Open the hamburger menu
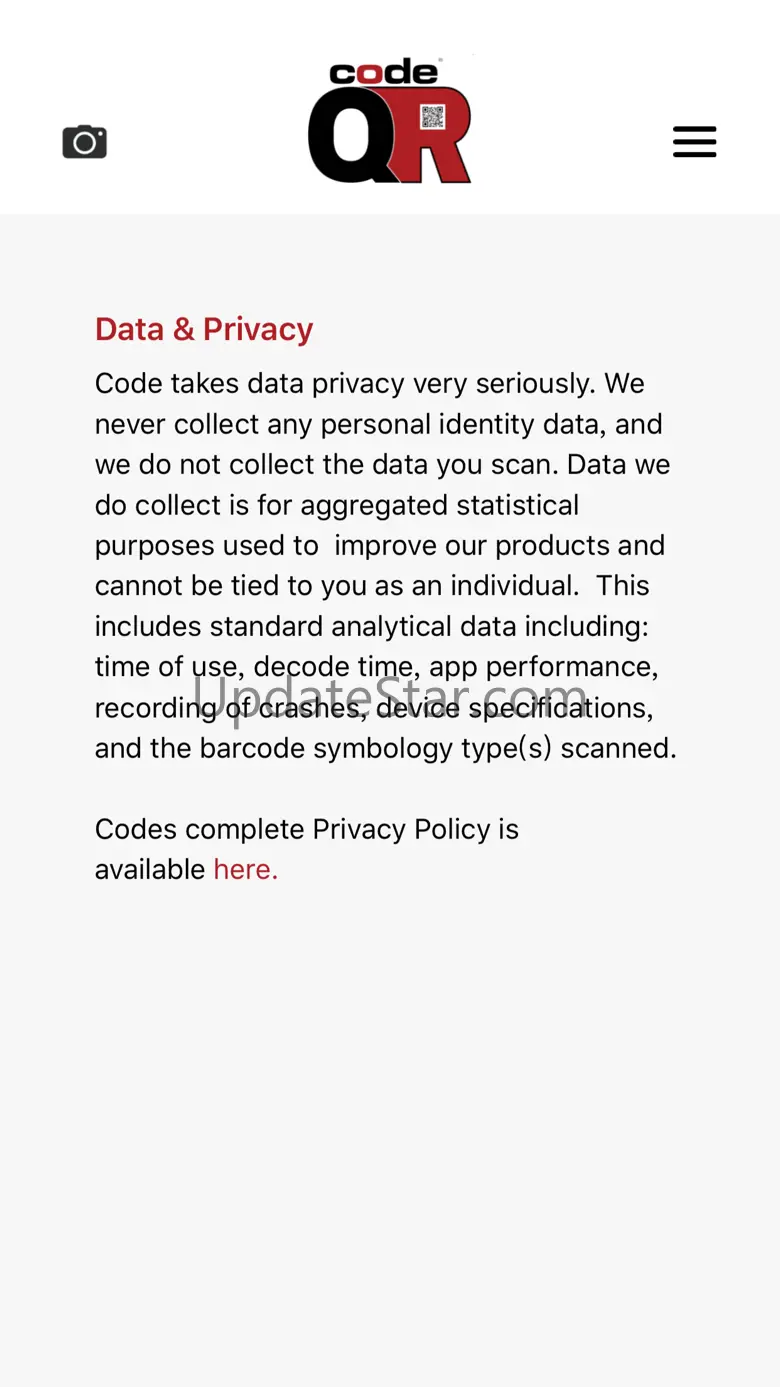Image resolution: width=780 pixels, height=1387 pixels. pos(694,142)
